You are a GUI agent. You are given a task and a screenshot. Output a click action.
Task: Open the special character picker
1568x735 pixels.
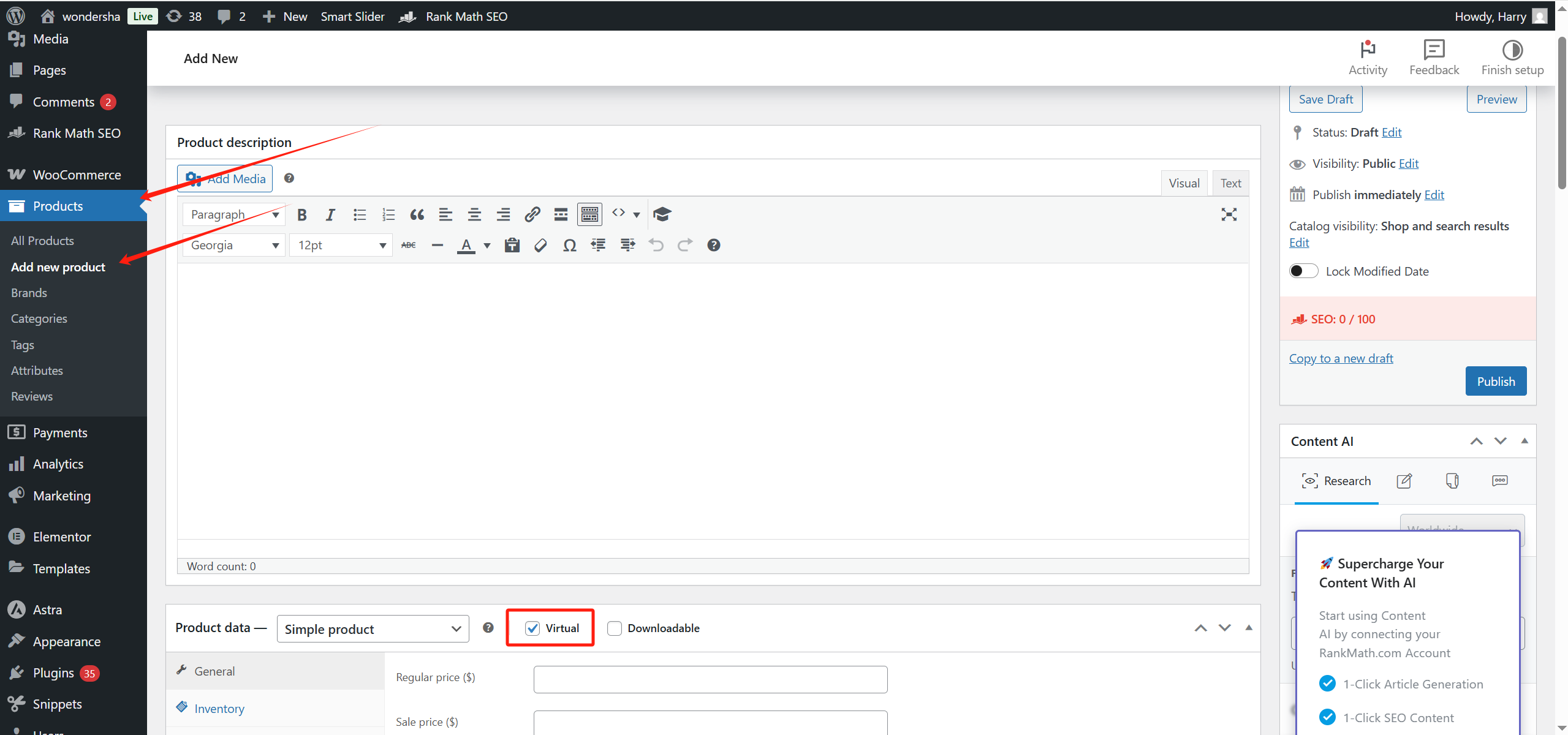pyautogui.click(x=569, y=245)
